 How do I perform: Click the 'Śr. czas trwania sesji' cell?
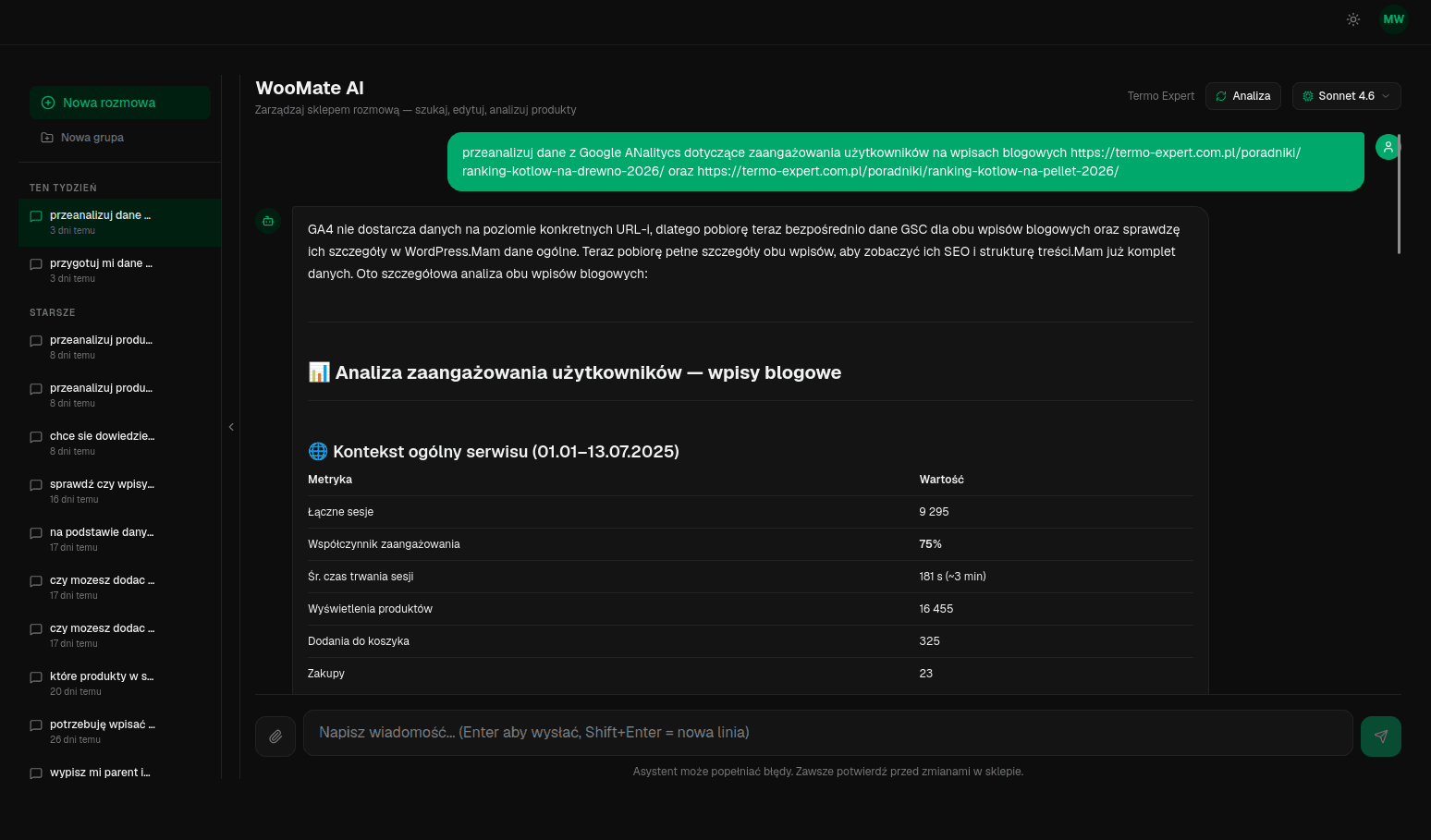[361, 577]
